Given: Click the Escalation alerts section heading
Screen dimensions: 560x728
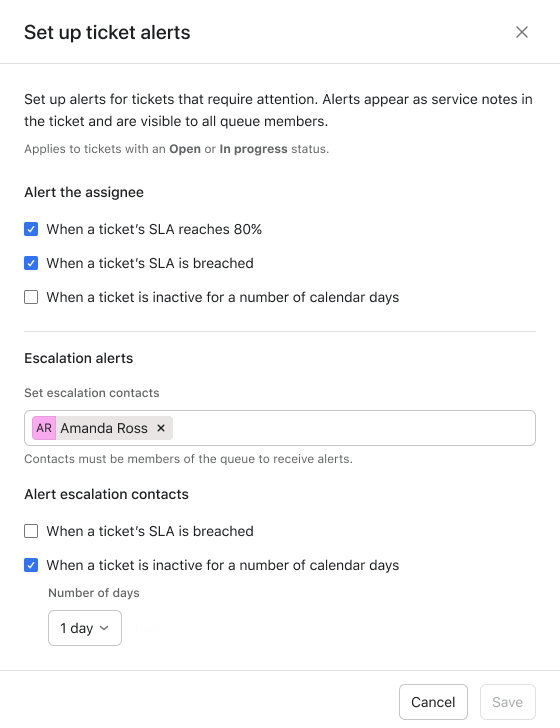Looking at the screenshot, I should coord(78,358).
